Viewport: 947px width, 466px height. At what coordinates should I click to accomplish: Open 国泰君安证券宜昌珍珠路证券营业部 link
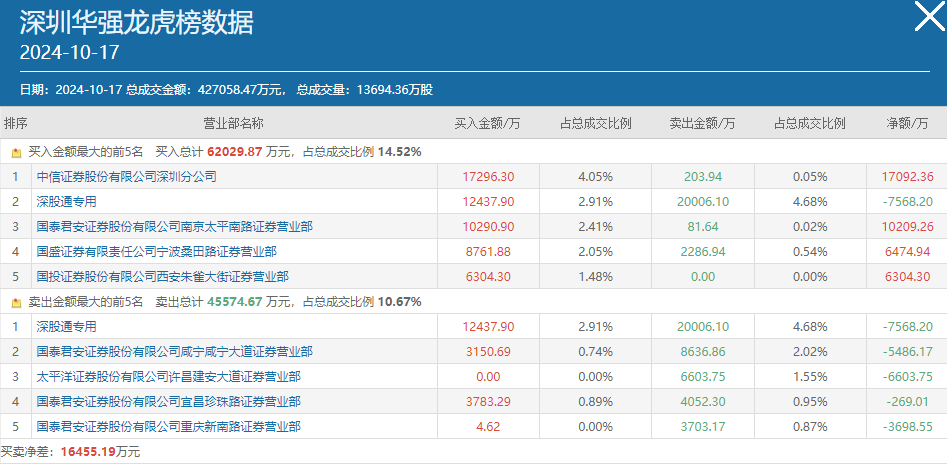(x=169, y=402)
